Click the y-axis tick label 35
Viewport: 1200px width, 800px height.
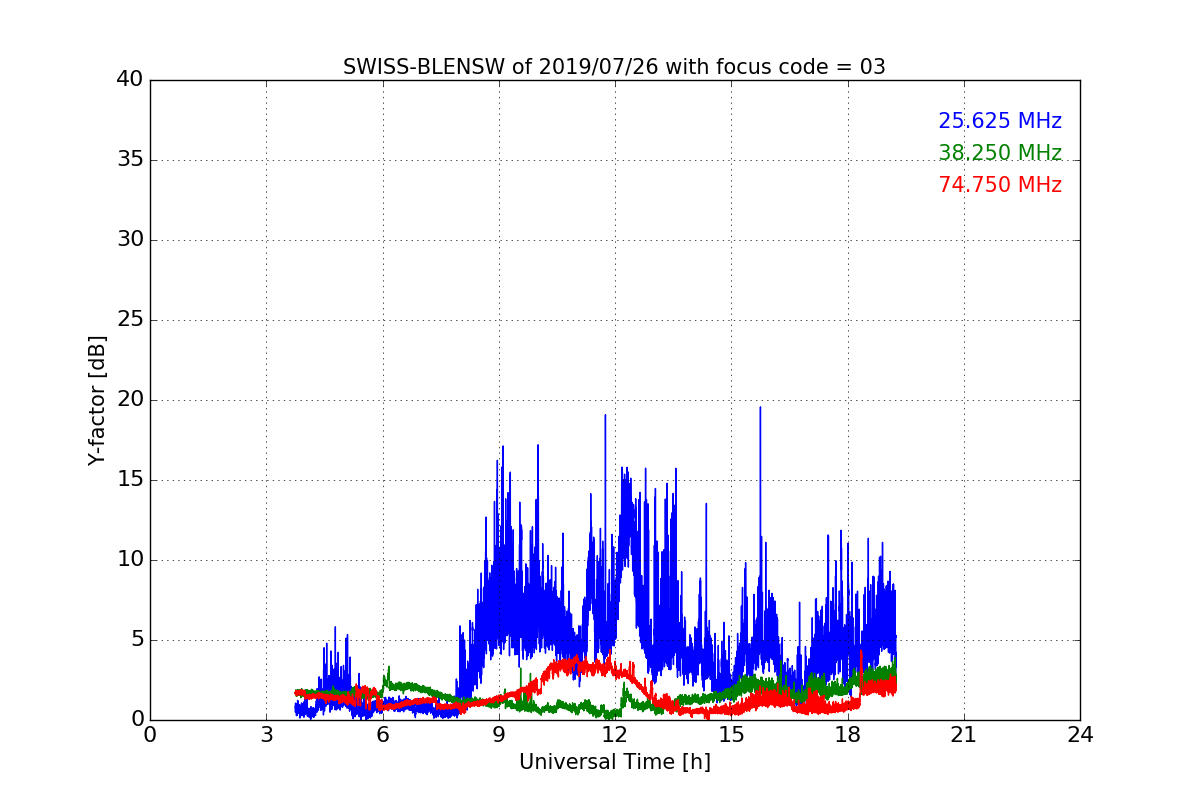(129, 160)
